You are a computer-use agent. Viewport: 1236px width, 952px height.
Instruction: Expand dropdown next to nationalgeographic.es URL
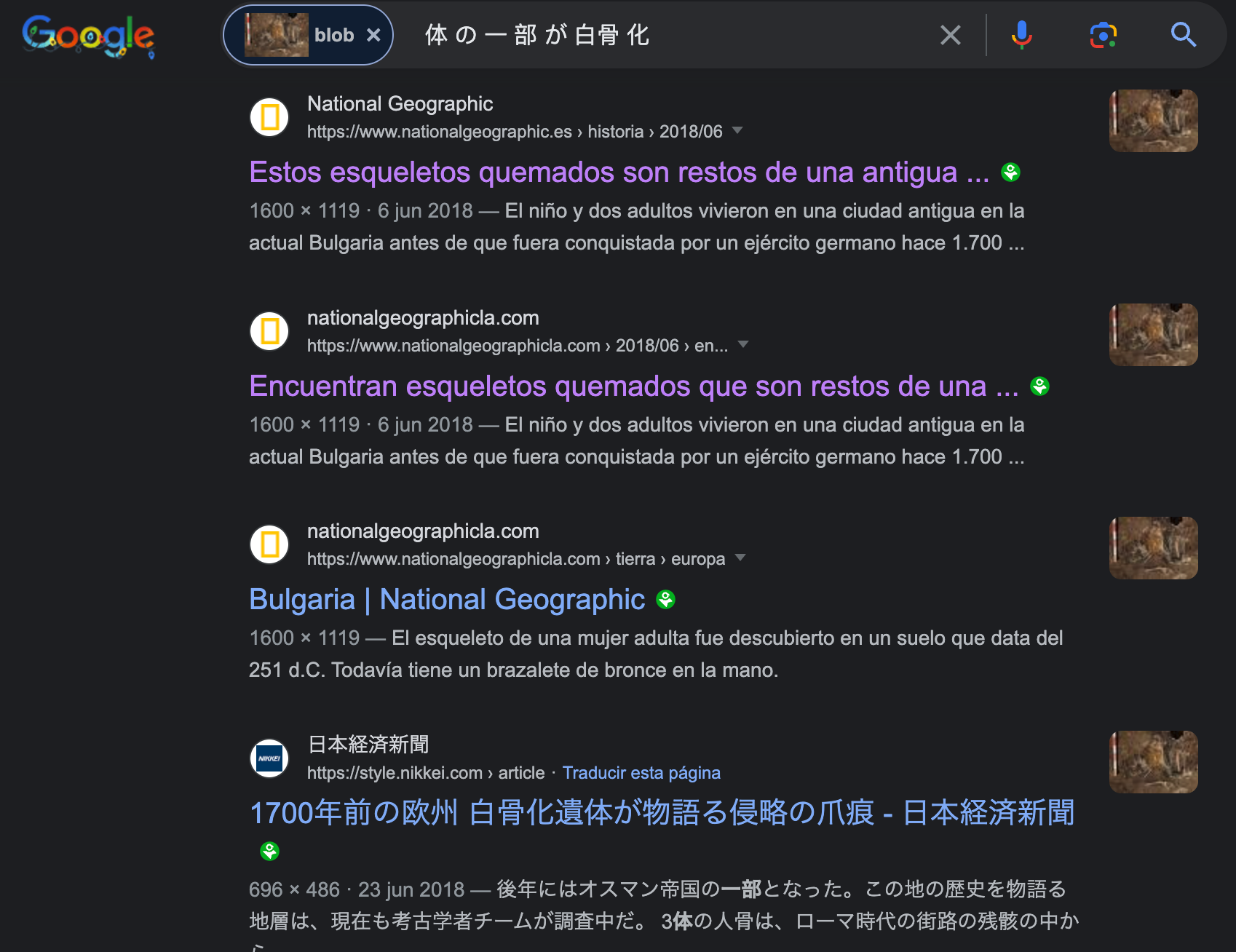(737, 131)
